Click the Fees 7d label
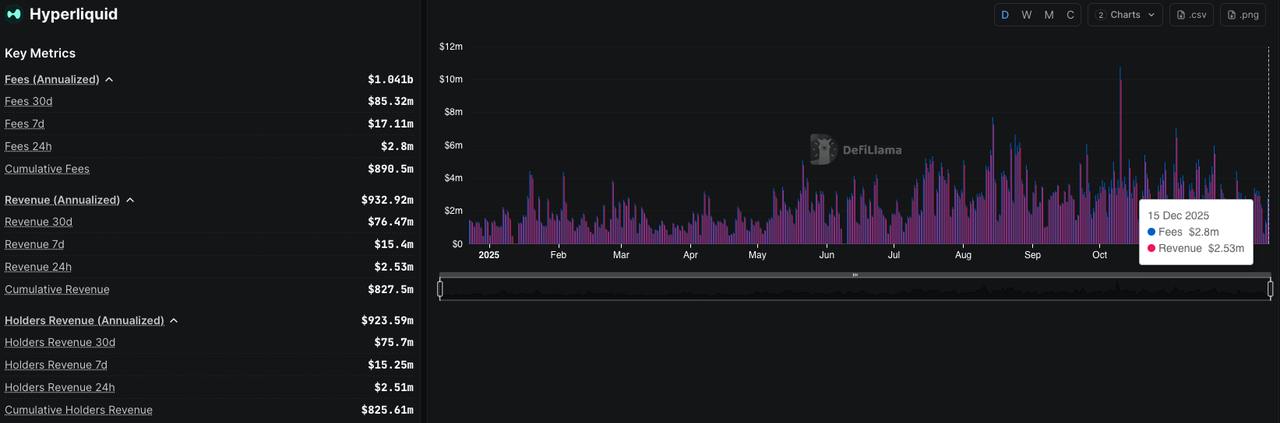This screenshot has width=1280, height=423. coord(25,124)
